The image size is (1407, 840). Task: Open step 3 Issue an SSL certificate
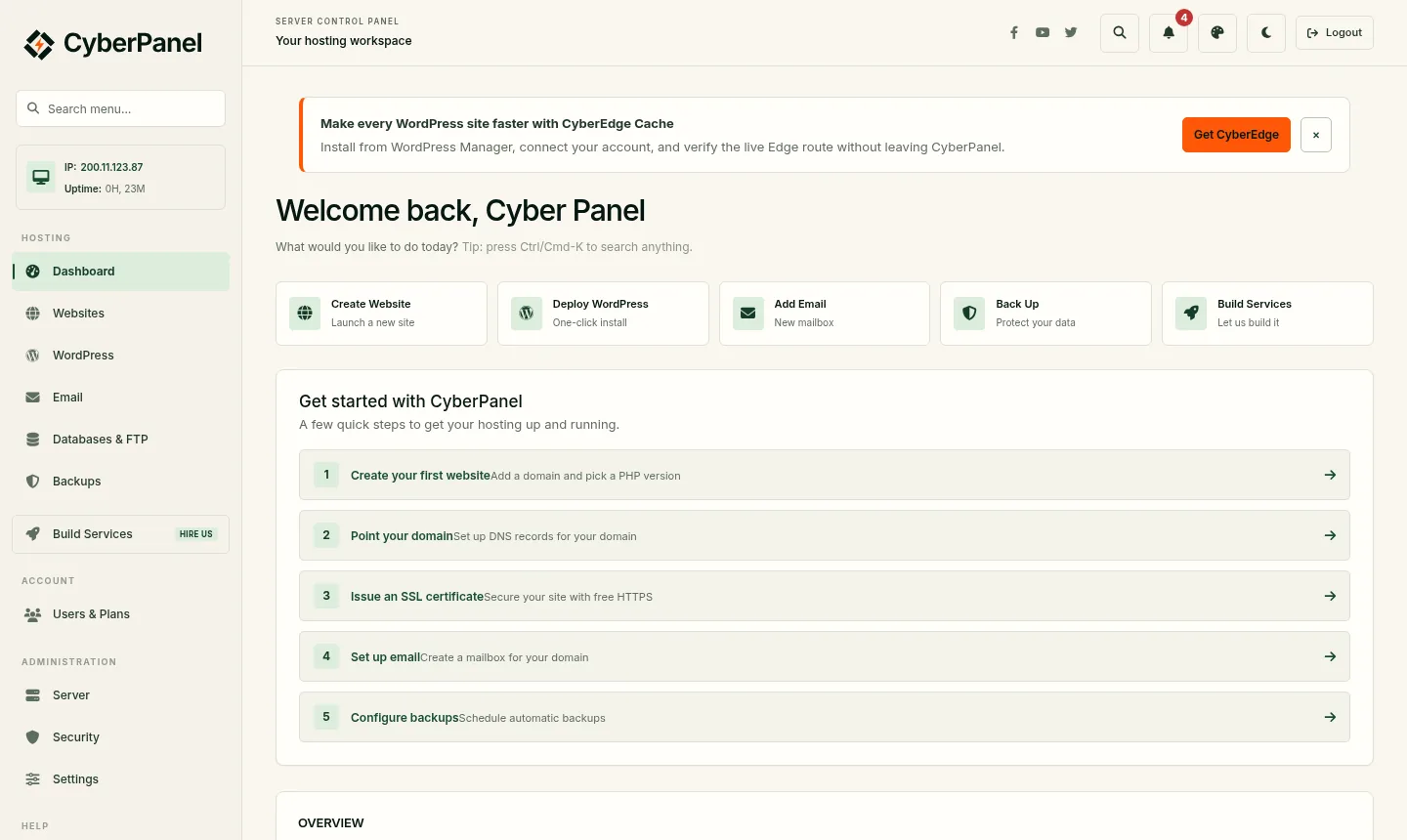point(825,596)
